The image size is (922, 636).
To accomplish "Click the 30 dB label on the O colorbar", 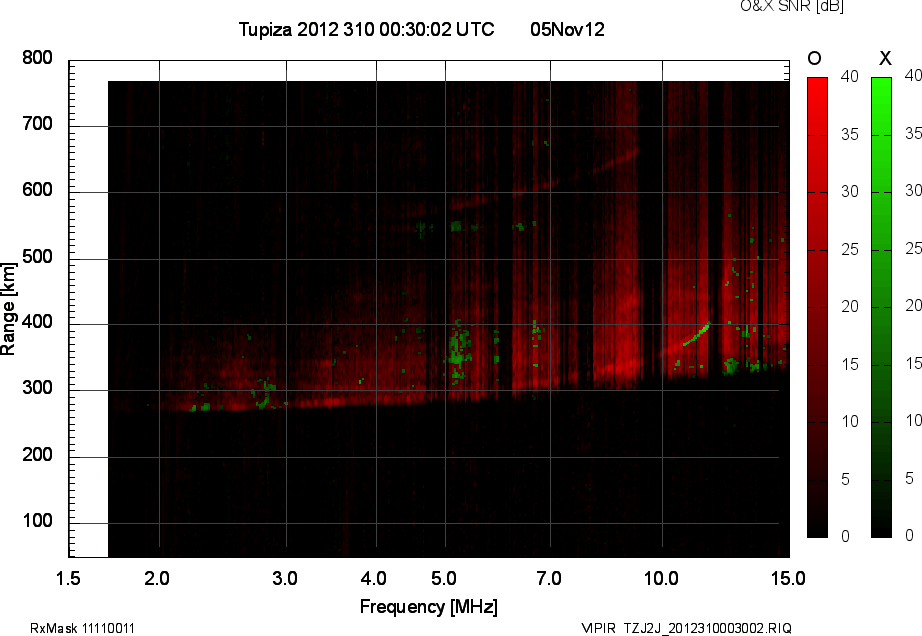I will (850, 192).
